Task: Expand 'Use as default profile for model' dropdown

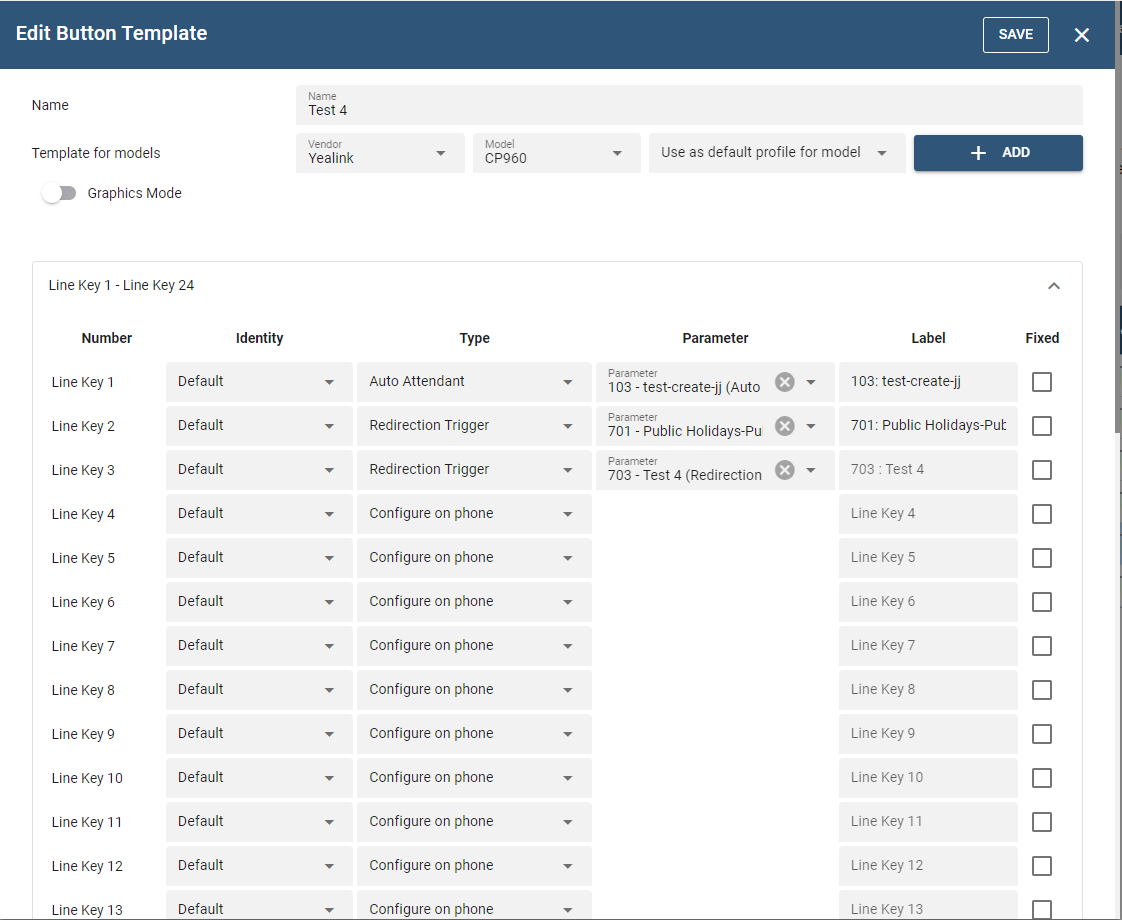Action: (776, 153)
